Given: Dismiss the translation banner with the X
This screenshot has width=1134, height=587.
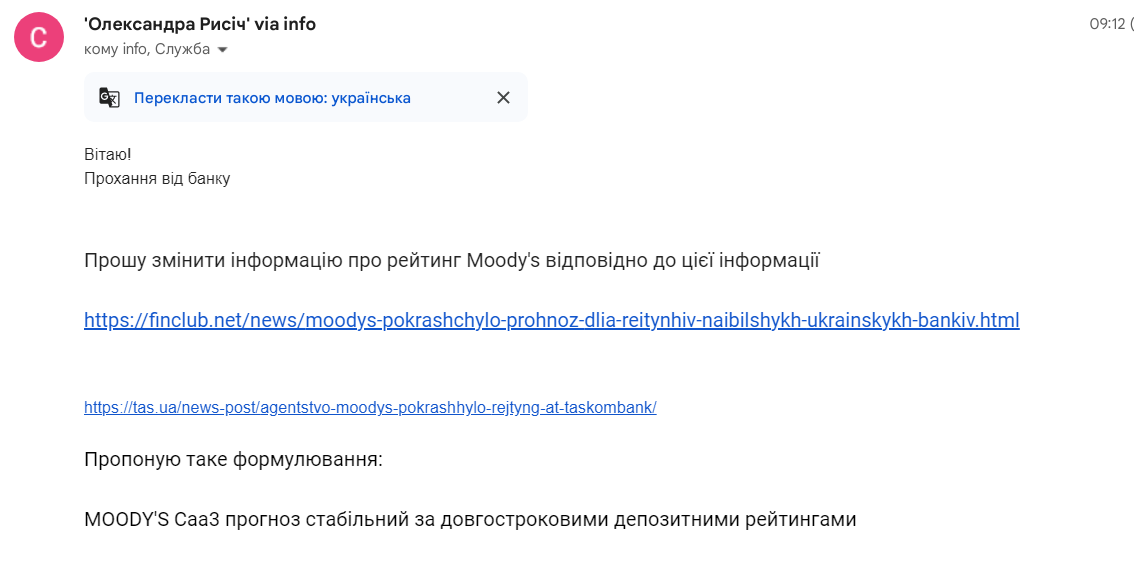Looking at the screenshot, I should [x=503, y=98].
